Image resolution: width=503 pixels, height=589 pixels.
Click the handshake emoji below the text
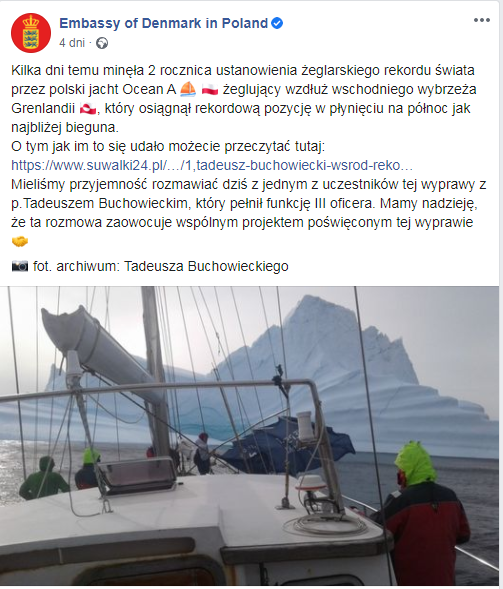pyautogui.click(x=20, y=241)
